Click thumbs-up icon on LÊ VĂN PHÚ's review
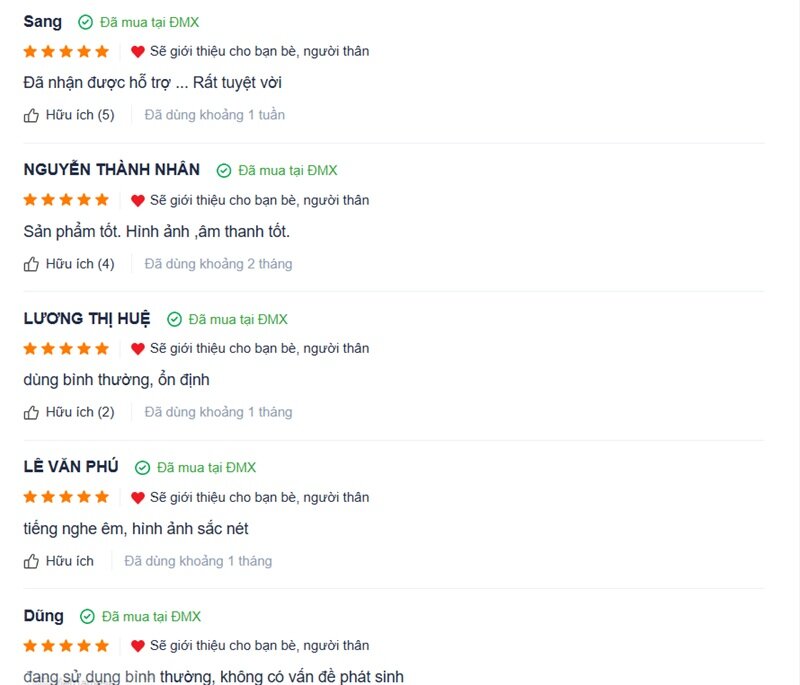 [x=31, y=561]
